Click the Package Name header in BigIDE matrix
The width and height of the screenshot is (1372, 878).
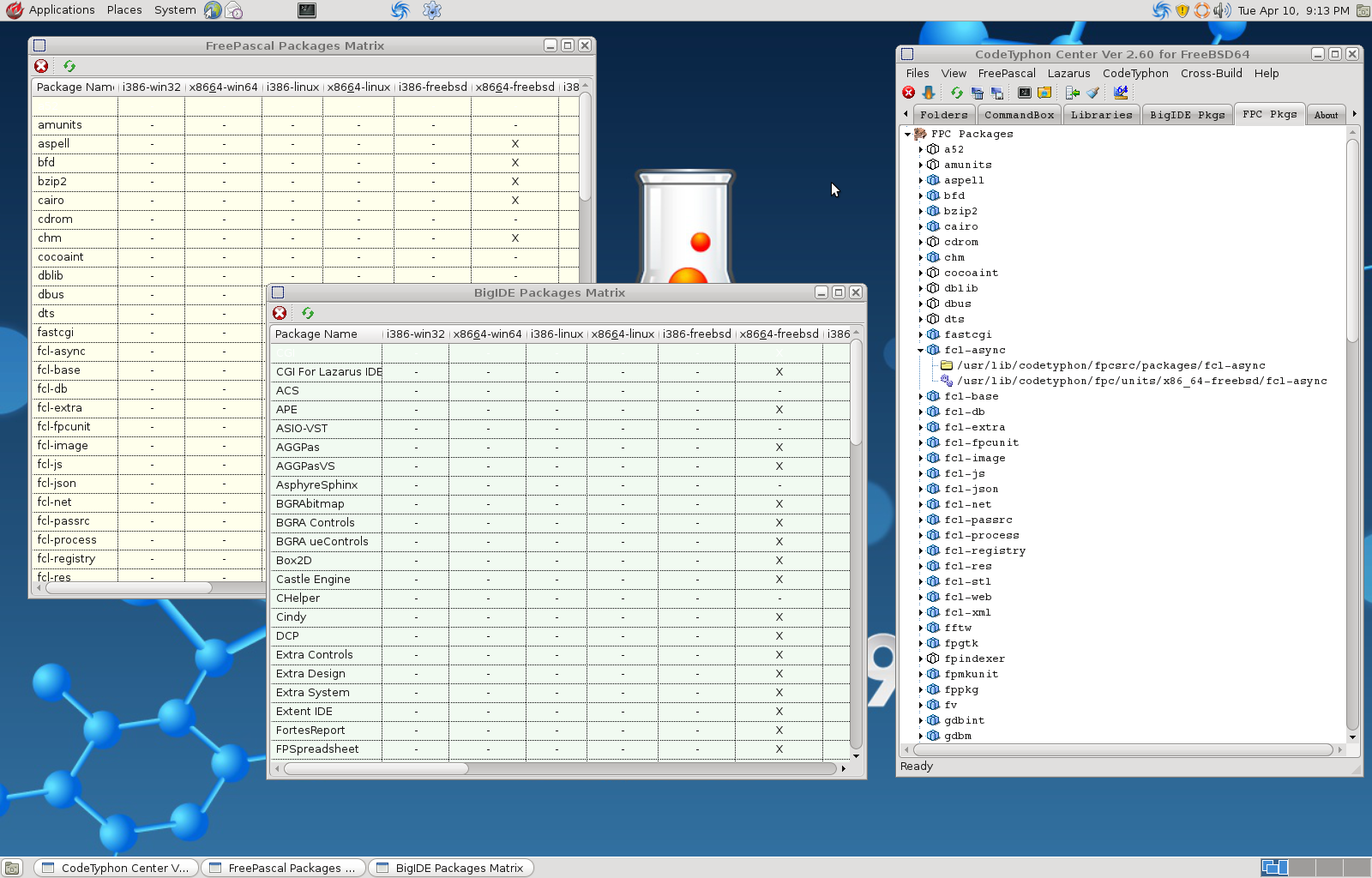click(326, 334)
